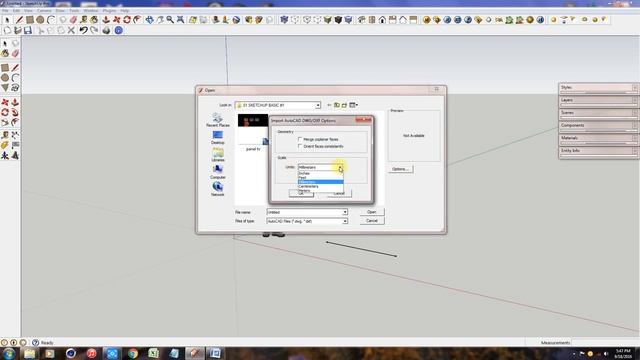Switch to Back view icon

[402, 20]
